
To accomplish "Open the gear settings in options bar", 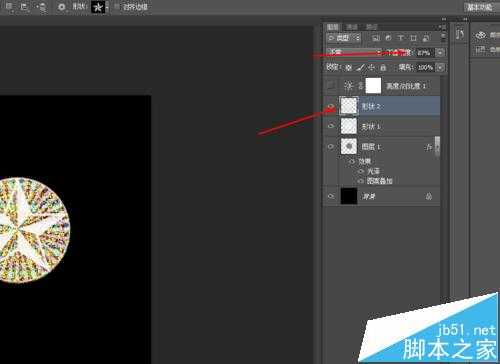I will (61, 7).
